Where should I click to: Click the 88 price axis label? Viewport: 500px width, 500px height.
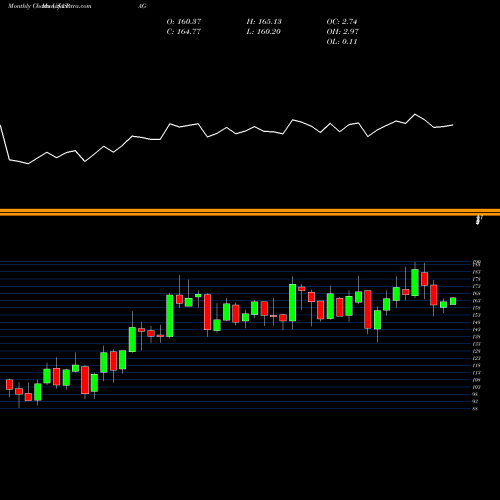(x=475, y=409)
